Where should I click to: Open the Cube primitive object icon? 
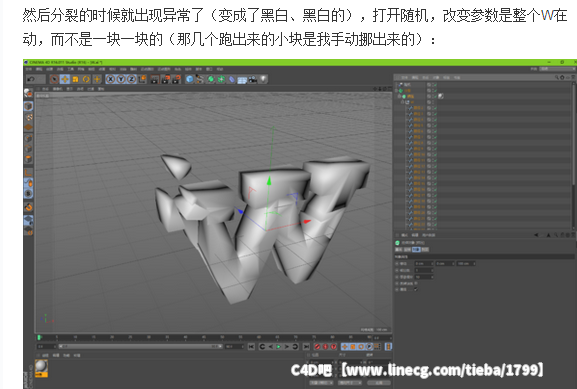pyautogui.click(x=189, y=79)
